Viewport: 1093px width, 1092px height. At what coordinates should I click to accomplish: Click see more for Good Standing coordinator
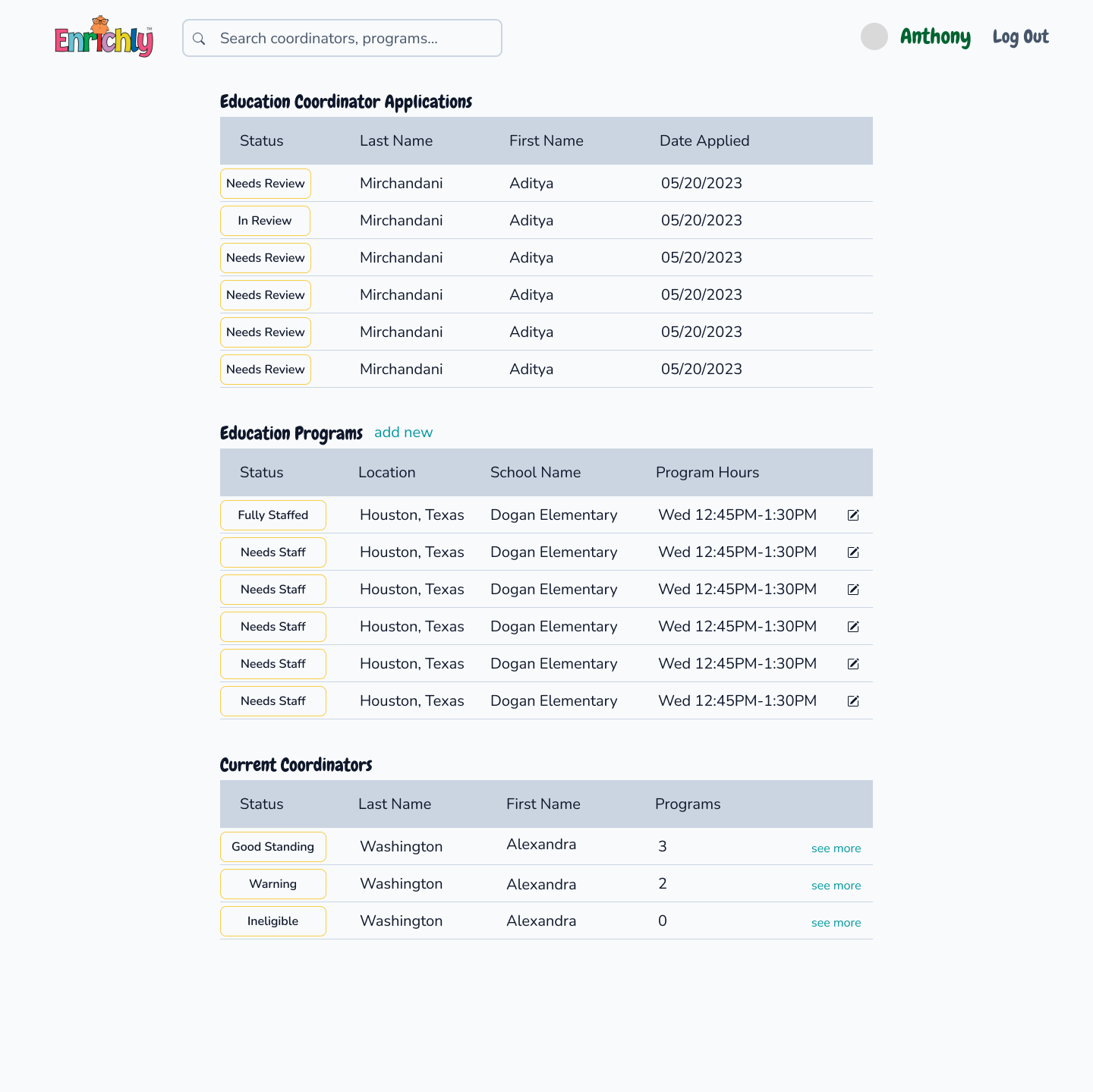pyautogui.click(x=836, y=848)
